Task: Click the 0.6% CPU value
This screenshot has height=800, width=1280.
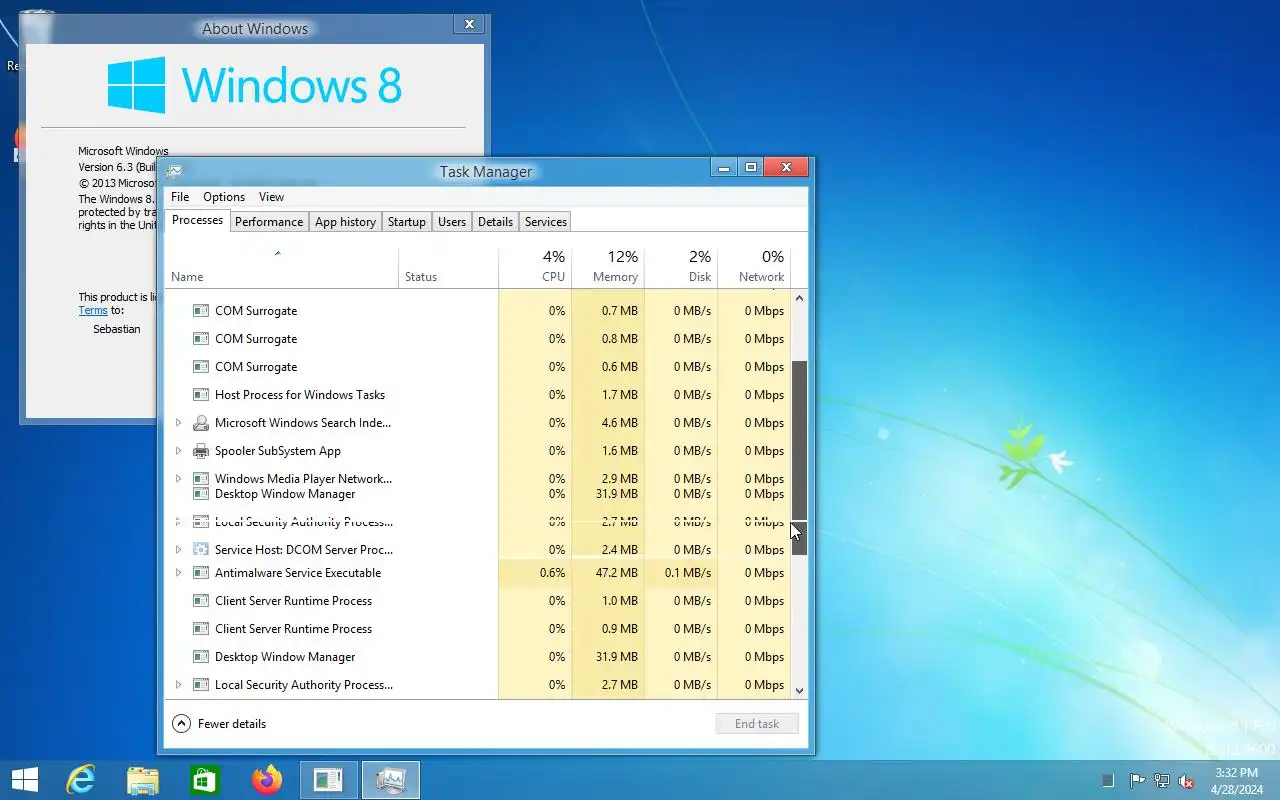Action: [552, 573]
